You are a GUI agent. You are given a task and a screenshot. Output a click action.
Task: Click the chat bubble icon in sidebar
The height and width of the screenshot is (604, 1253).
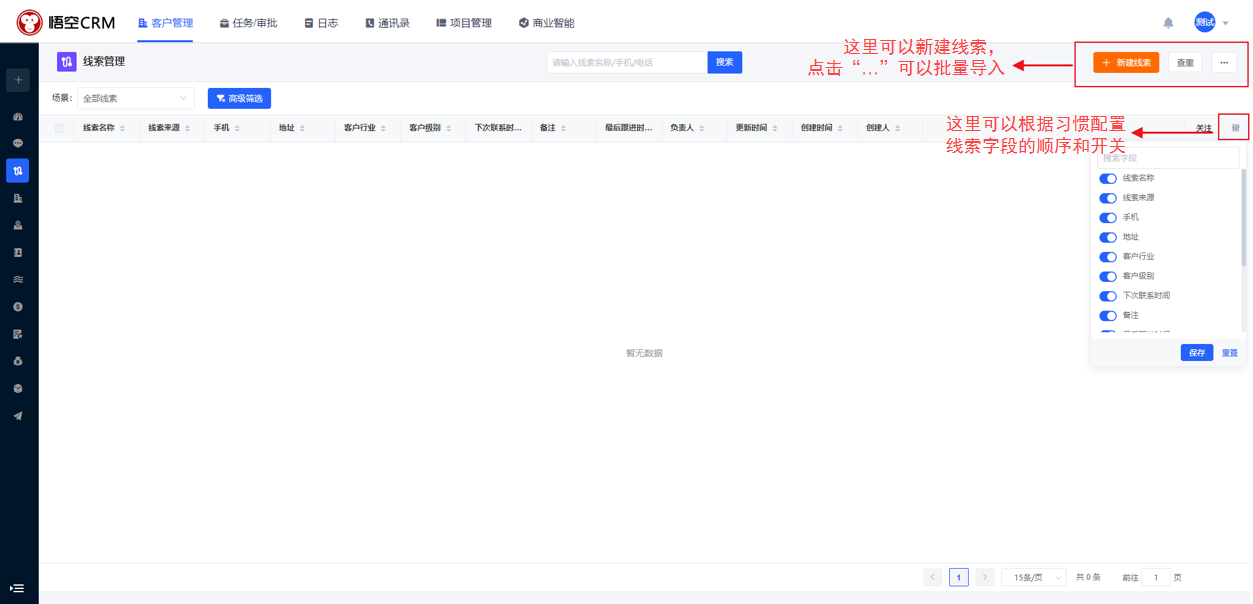coord(18,144)
